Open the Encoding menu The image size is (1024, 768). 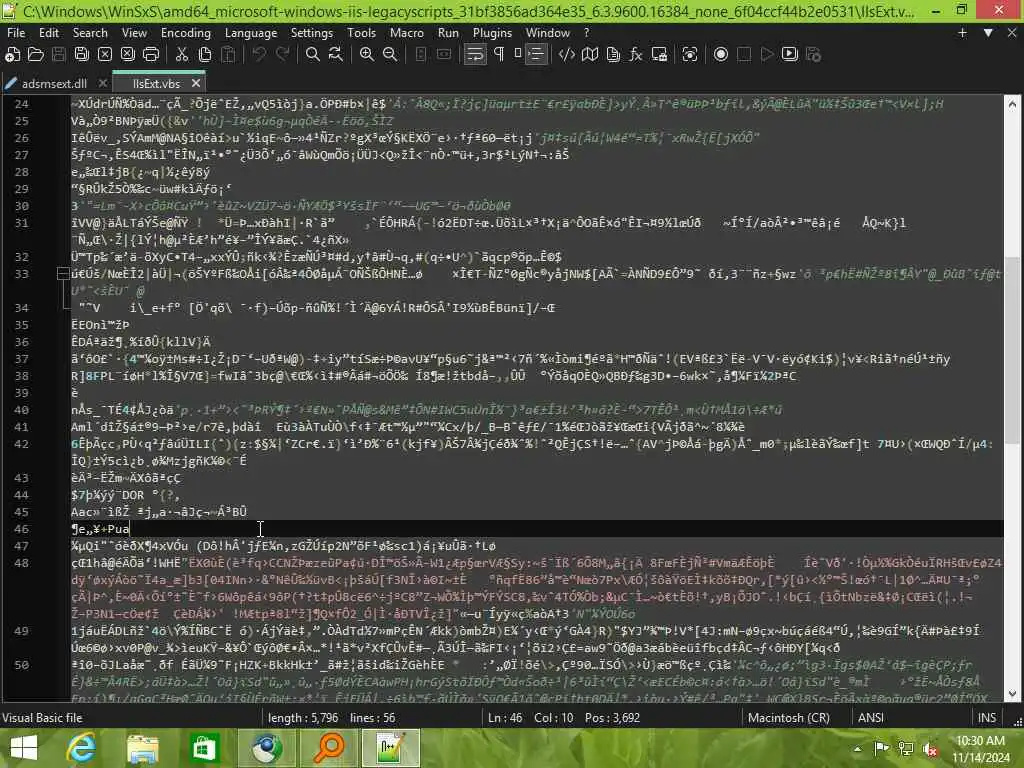point(186,33)
